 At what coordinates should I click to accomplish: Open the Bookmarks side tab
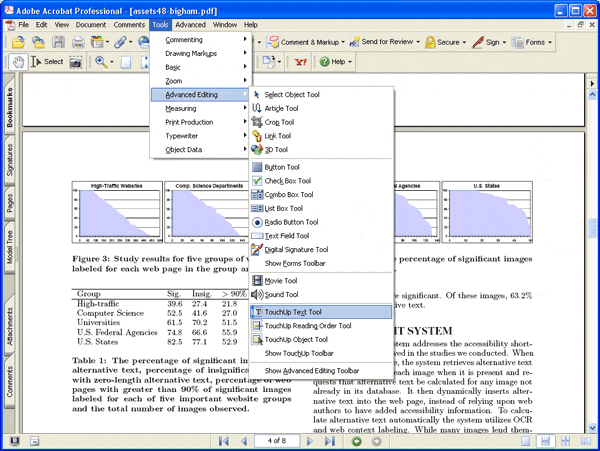(10, 107)
